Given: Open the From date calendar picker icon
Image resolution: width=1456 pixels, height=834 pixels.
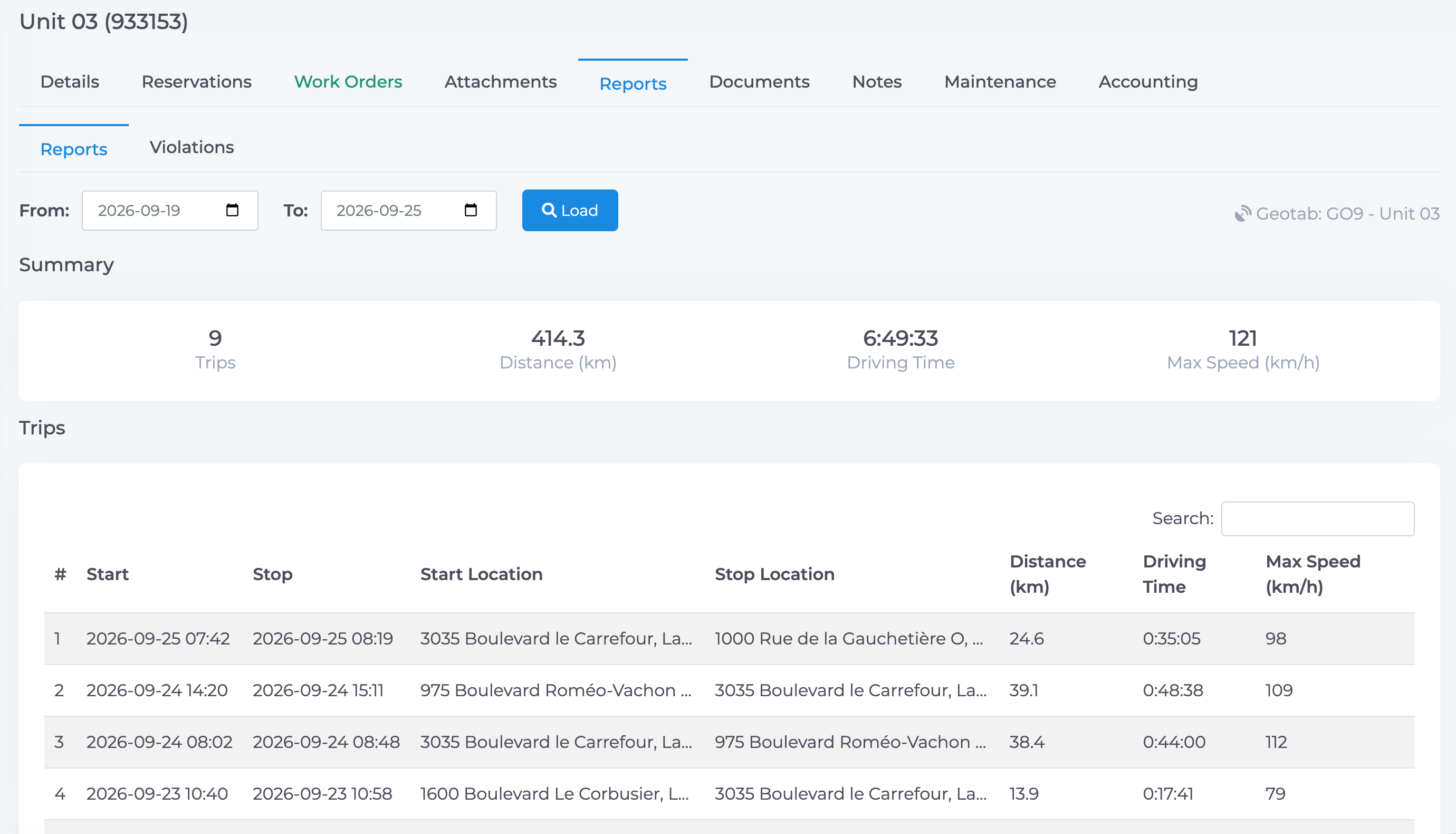Looking at the screenshot, I should (x=232, y=210).
